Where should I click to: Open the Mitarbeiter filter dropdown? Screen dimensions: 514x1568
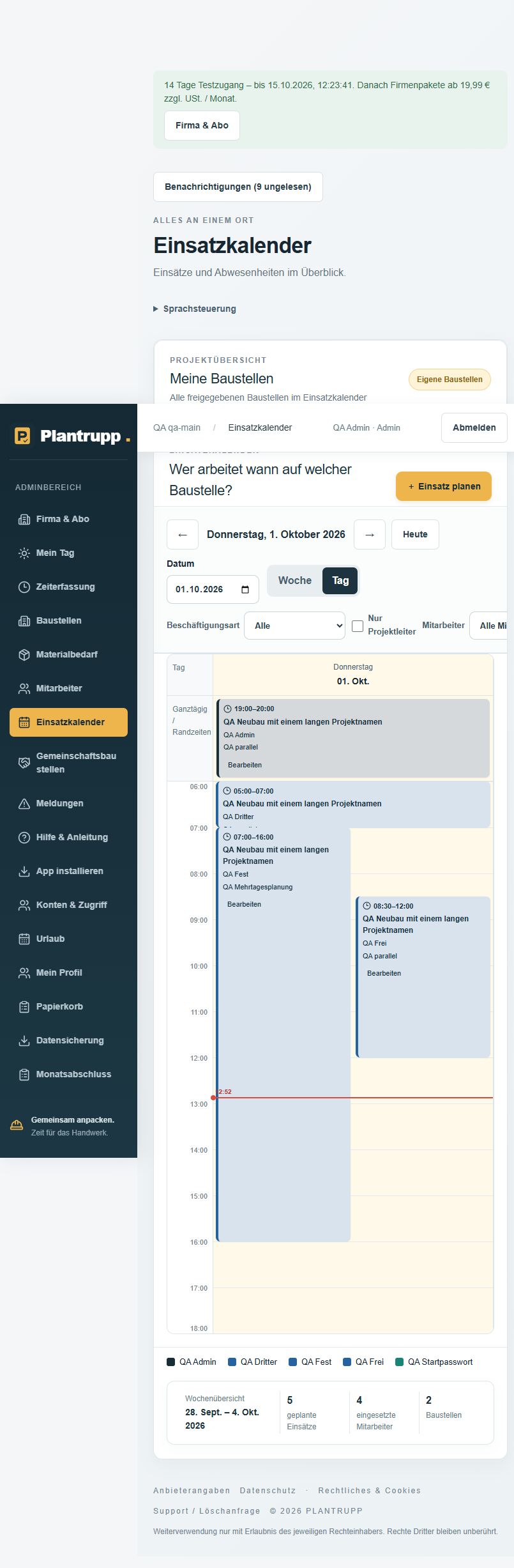488,626
